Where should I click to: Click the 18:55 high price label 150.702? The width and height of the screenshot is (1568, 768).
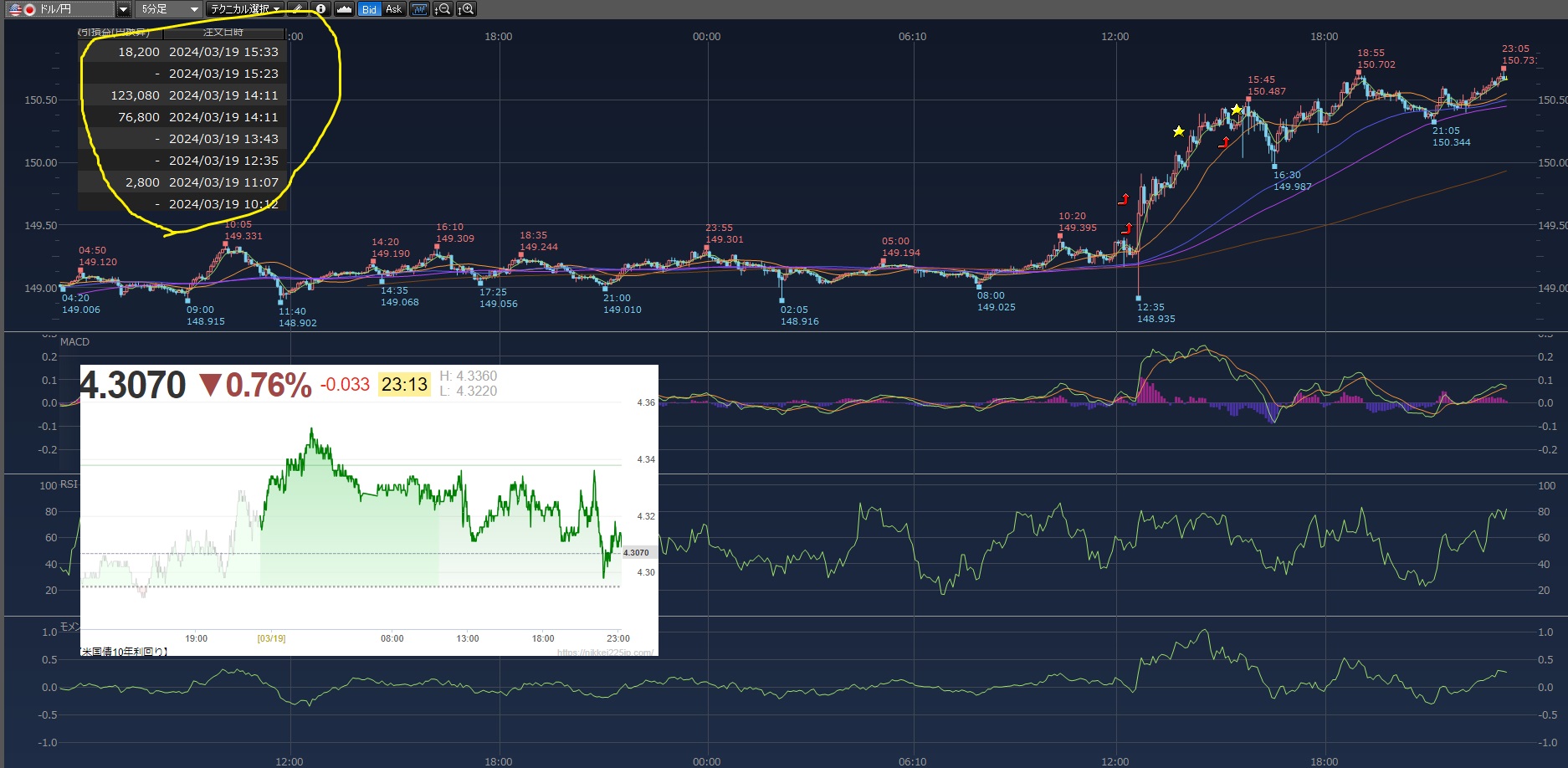[1376, 64]
